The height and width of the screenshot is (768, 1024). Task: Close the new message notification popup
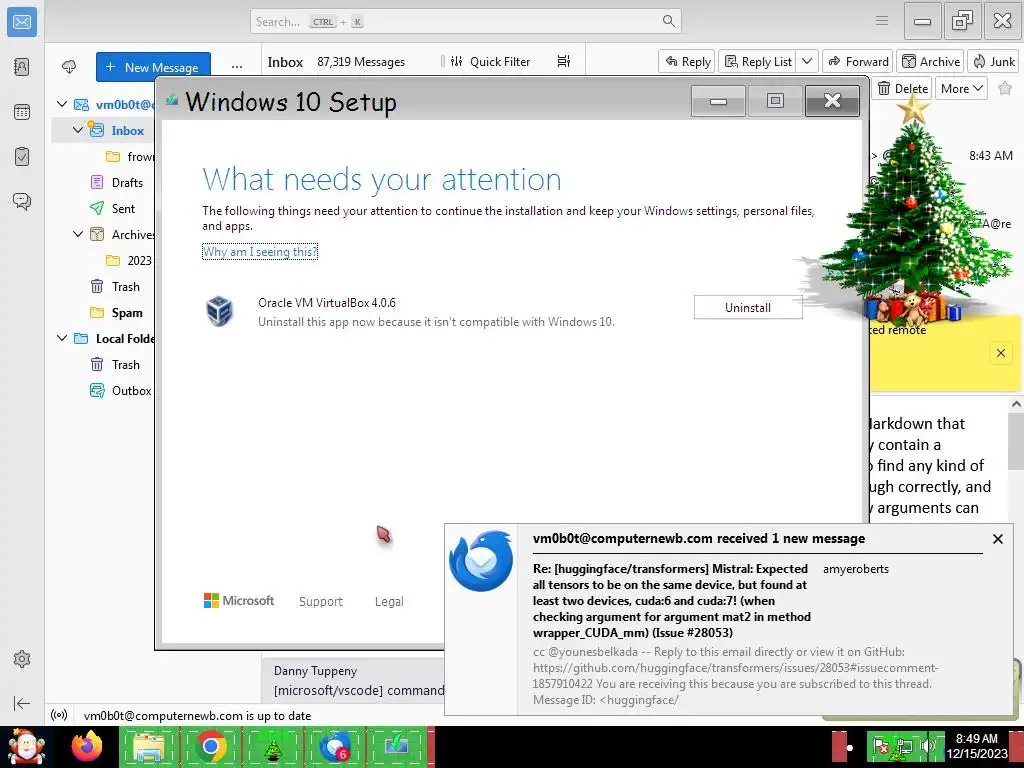(x=997, y=539)
